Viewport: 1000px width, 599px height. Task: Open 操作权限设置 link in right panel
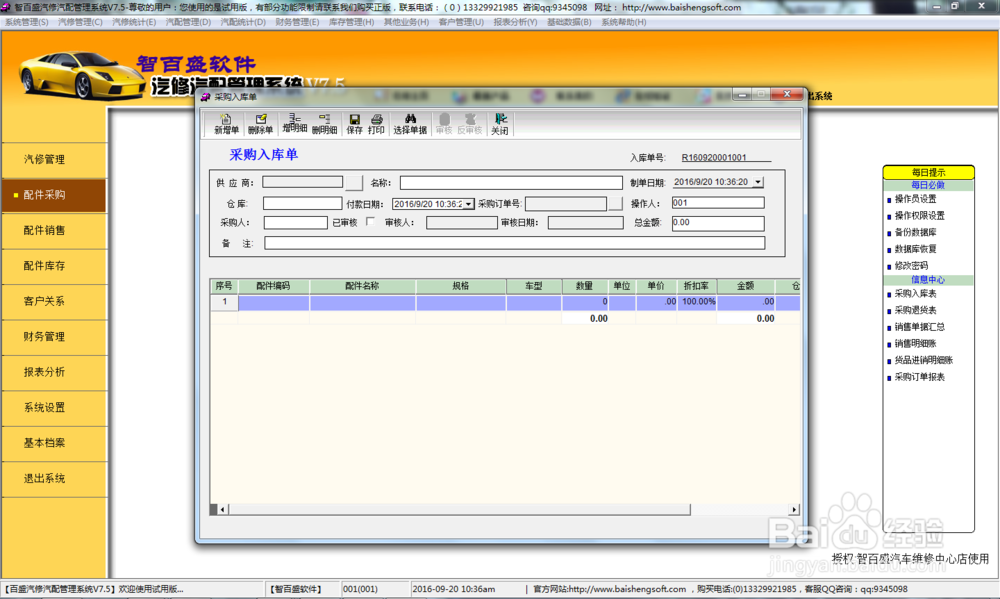click(x=920, y=216)
